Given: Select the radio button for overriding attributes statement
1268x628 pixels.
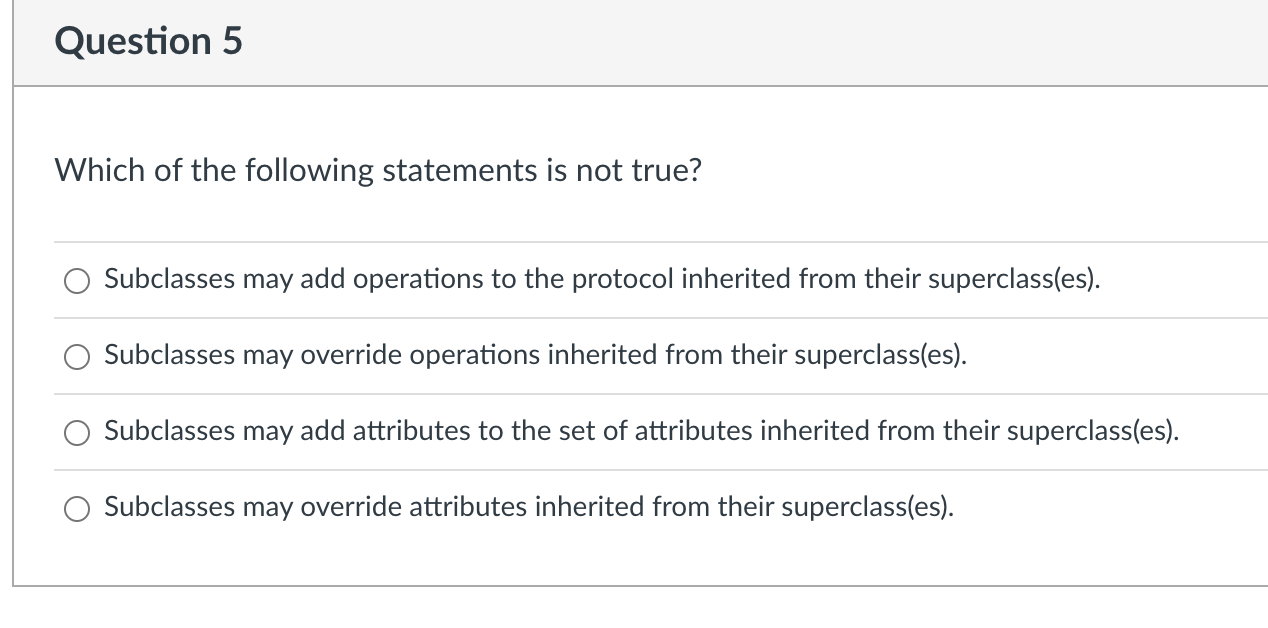Looking at the screenshot, I should [76, 508].
